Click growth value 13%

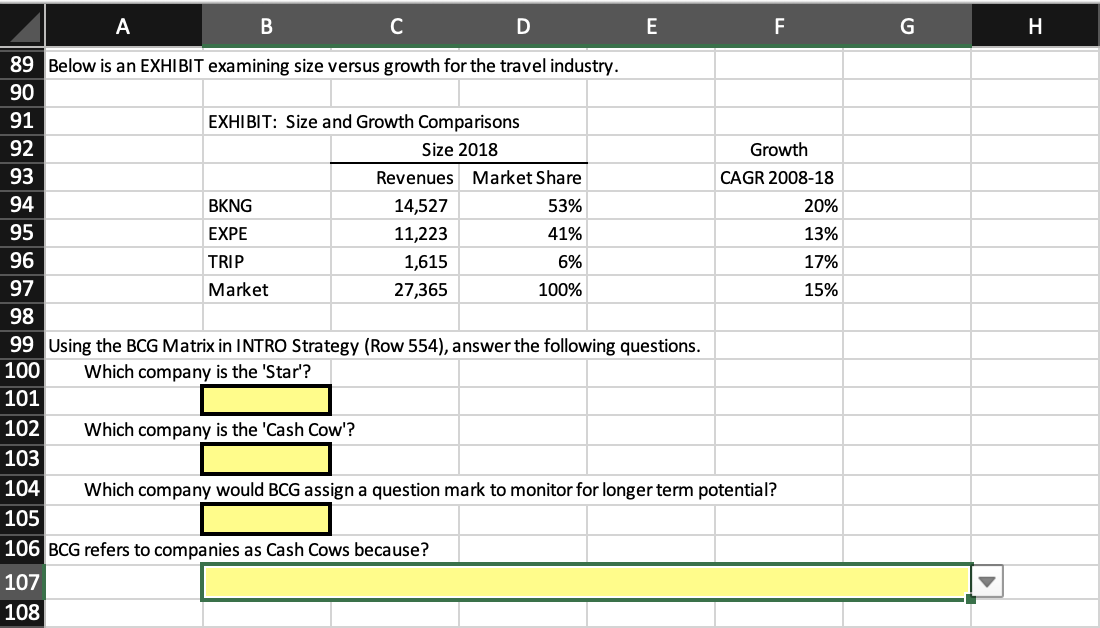pyautogui.click(x=779, y=234)
